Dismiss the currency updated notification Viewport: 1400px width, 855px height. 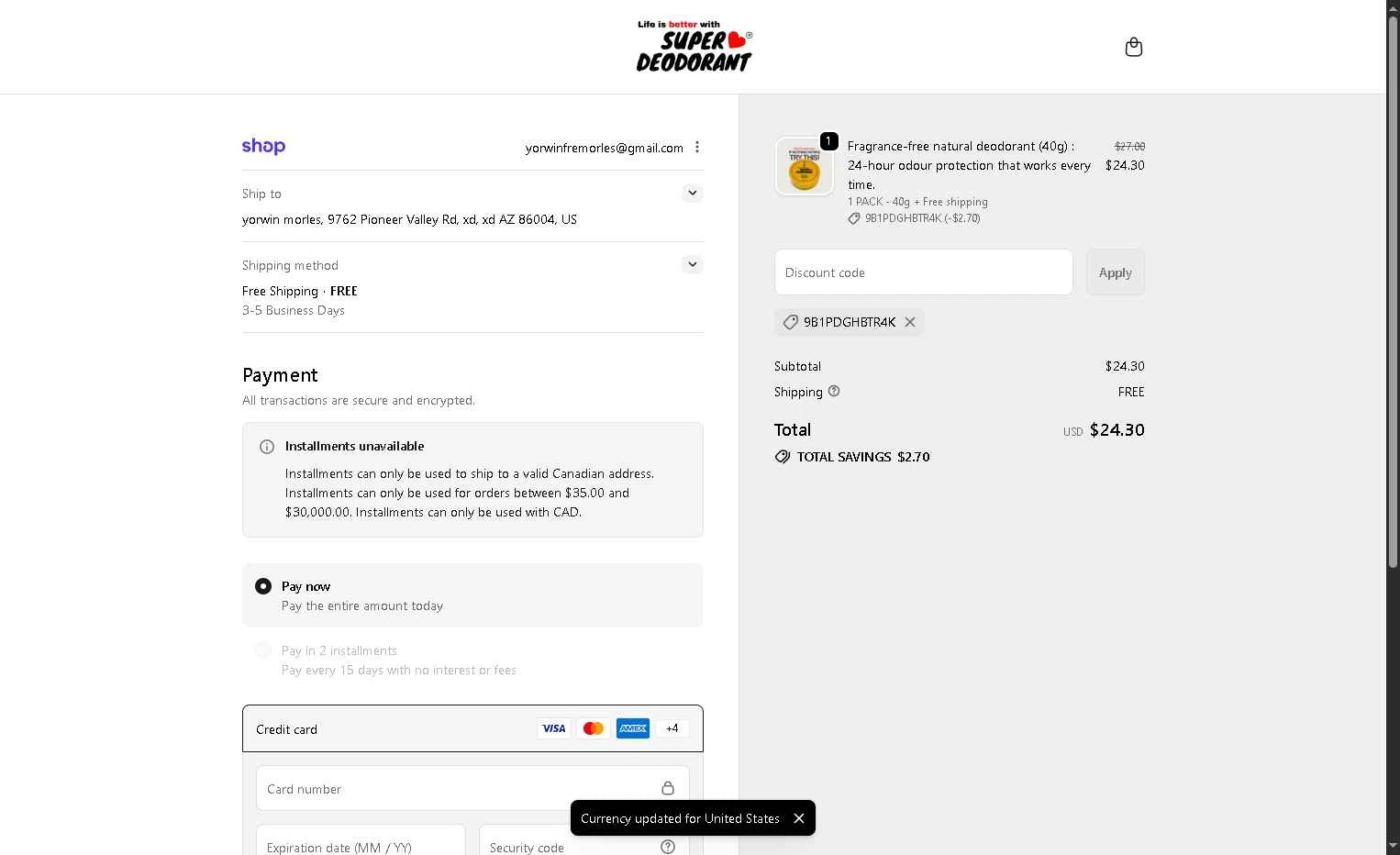(x=799, y=818)
